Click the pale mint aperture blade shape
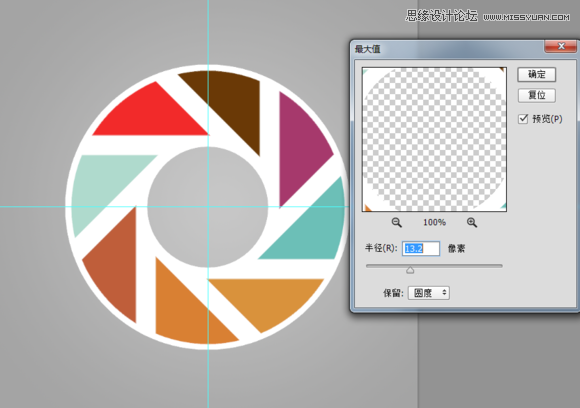Viewport: 580px width, 408px height. click(x=104, y=185)
